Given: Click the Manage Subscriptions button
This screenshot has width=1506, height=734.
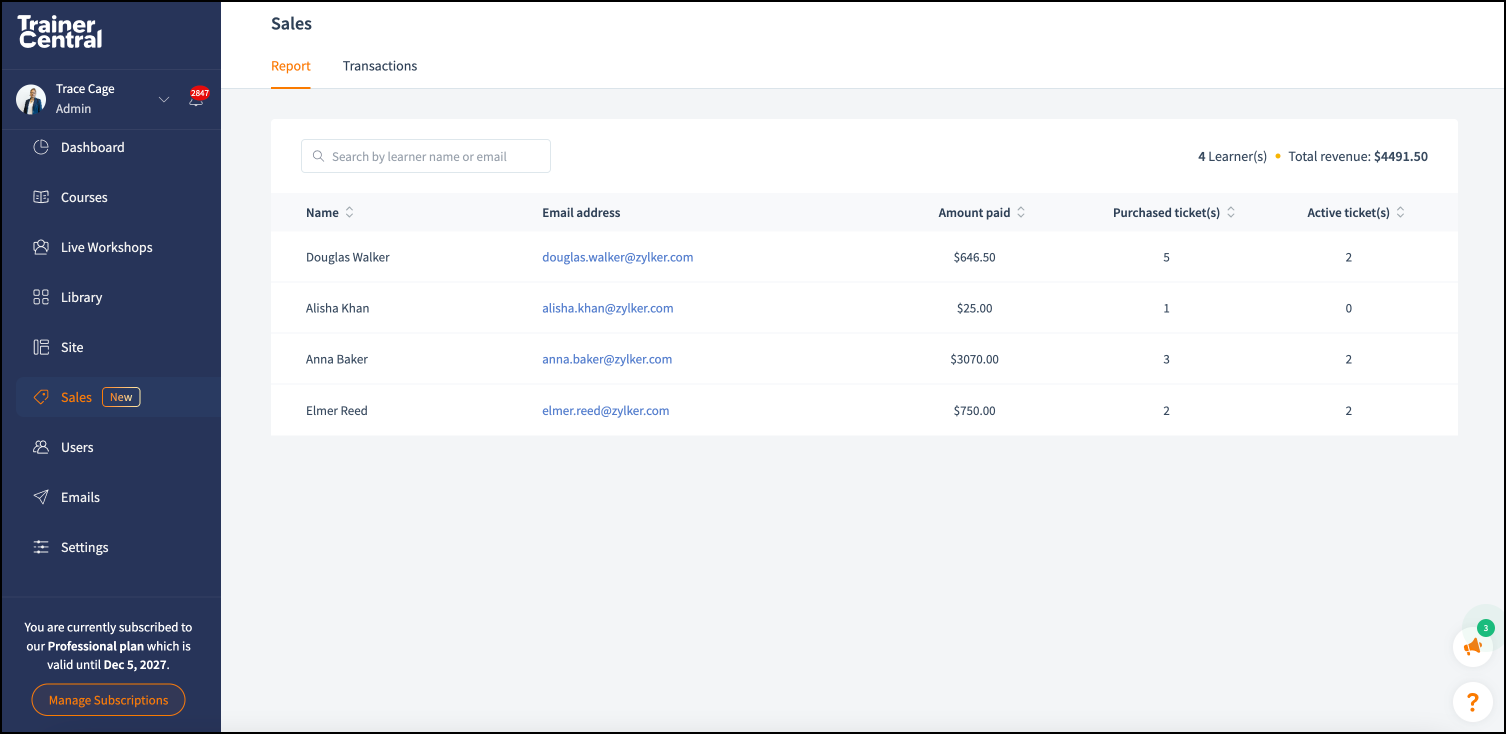Looking at the screenshot, I should [108, 700].
